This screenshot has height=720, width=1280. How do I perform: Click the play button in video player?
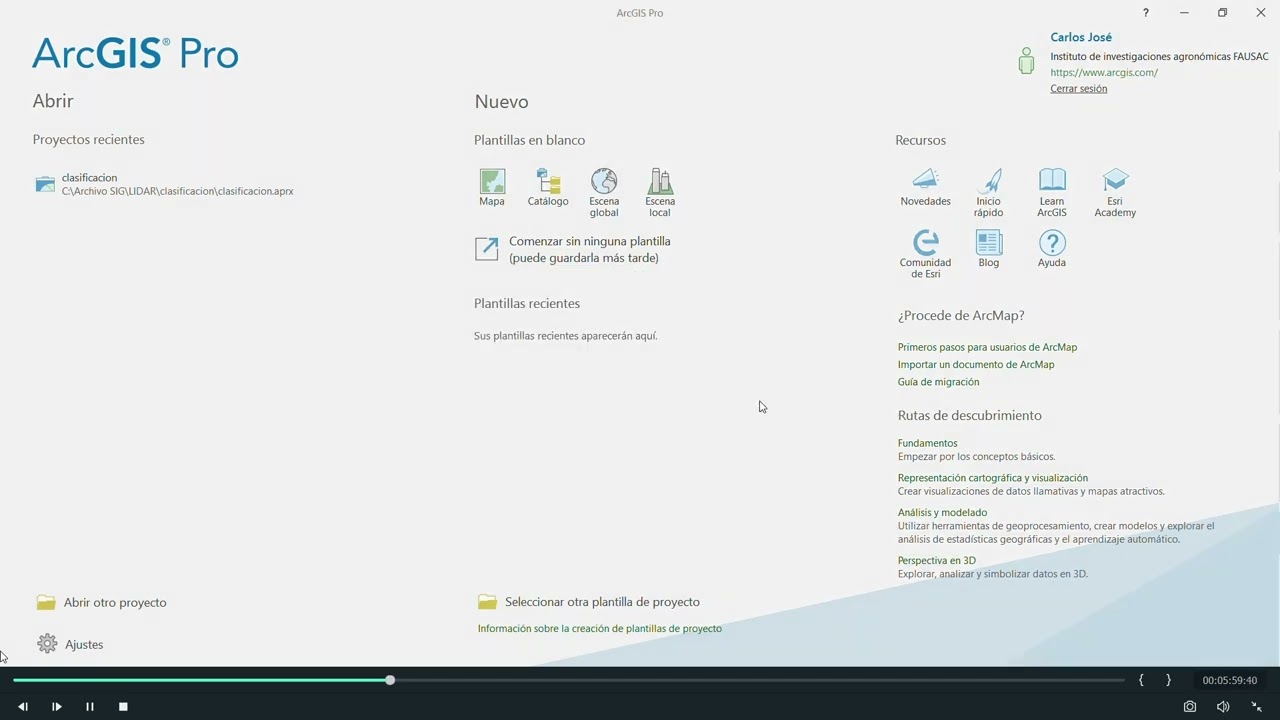(56, 706)
